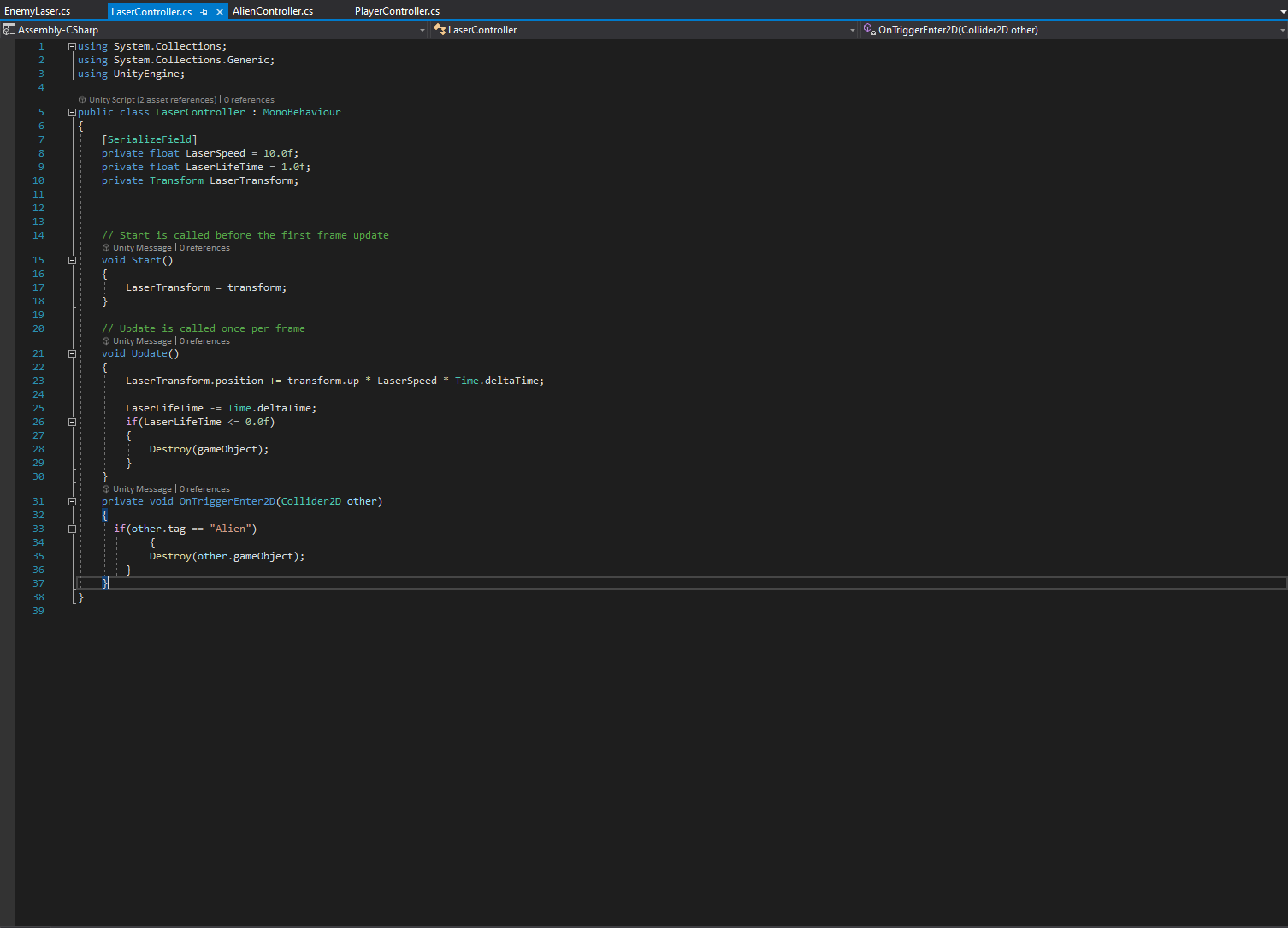Collapse the if(LaserLifeTime) block at line 26
The image size is (1288, 928).
coord(72,423)
